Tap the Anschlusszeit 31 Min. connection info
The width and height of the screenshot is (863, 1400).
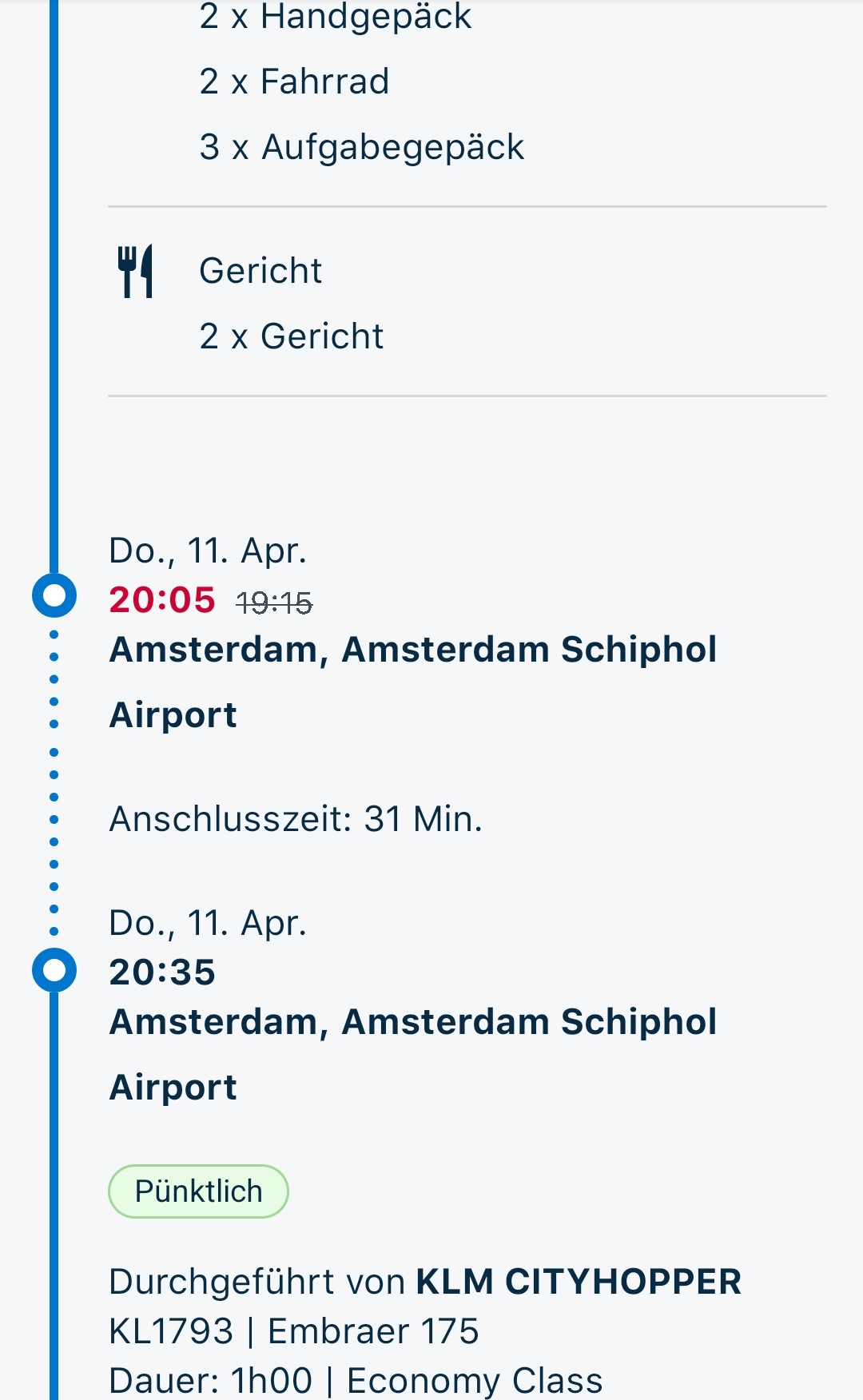pos(294,819)
